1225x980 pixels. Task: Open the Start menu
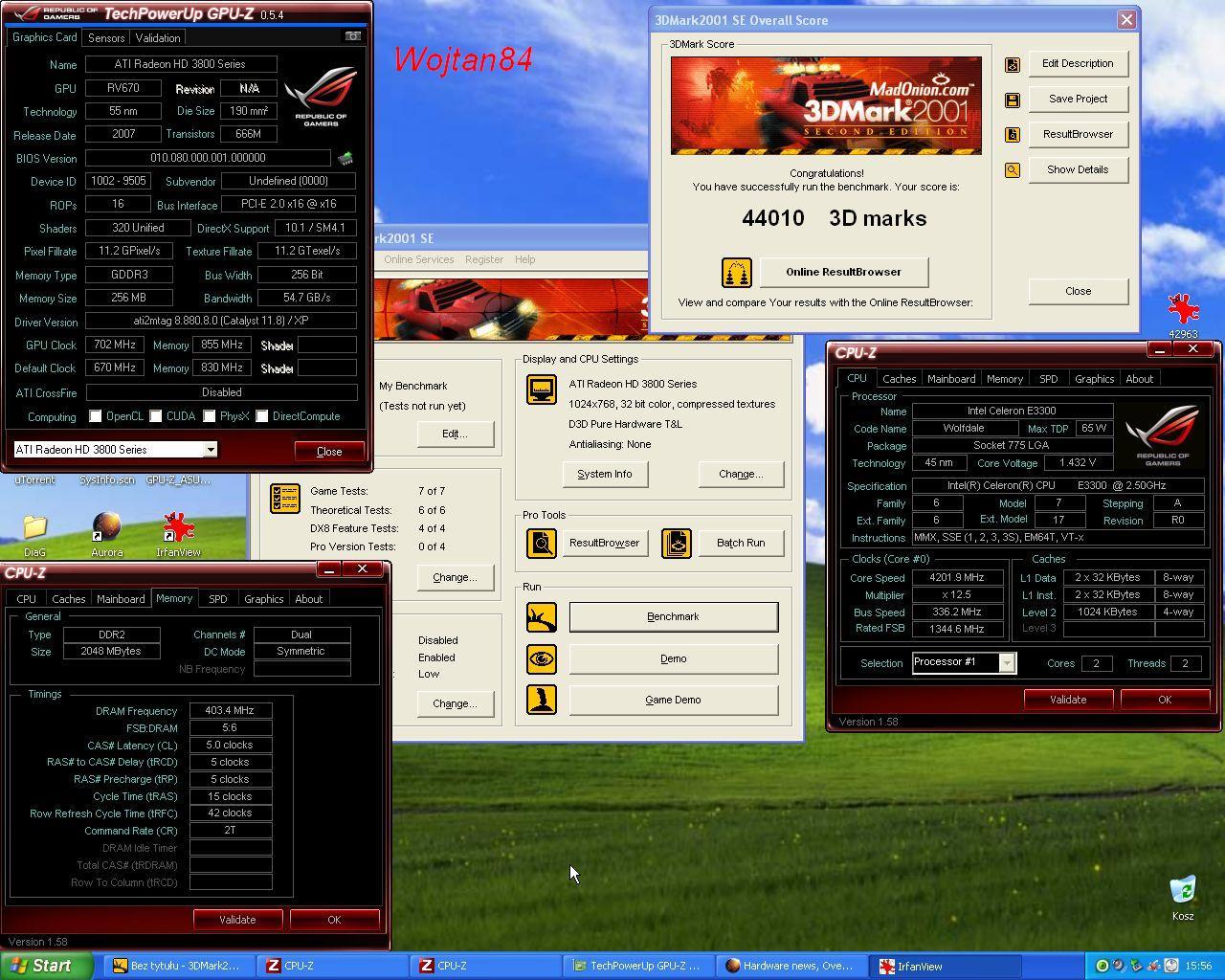(47, 966)
